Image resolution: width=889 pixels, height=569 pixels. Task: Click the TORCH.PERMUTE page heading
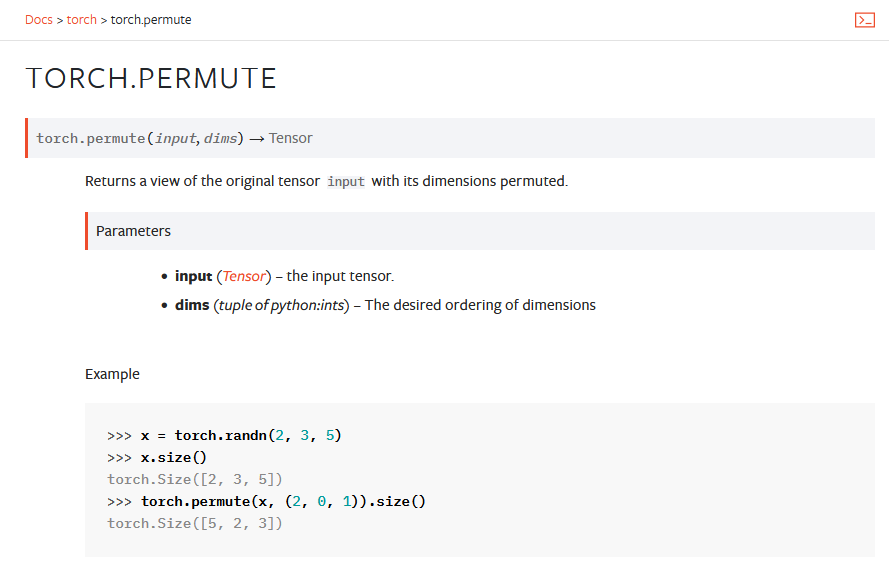[151, 79]
